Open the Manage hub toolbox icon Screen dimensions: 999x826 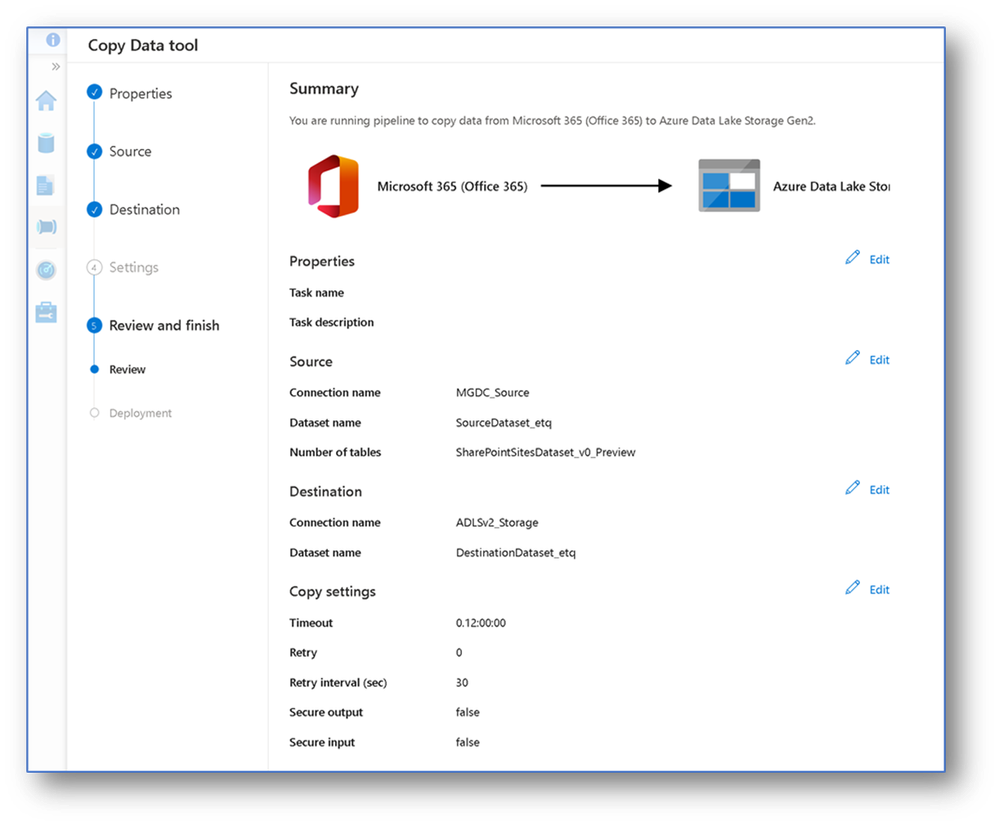pyautogui.click(x=46, y=312)
